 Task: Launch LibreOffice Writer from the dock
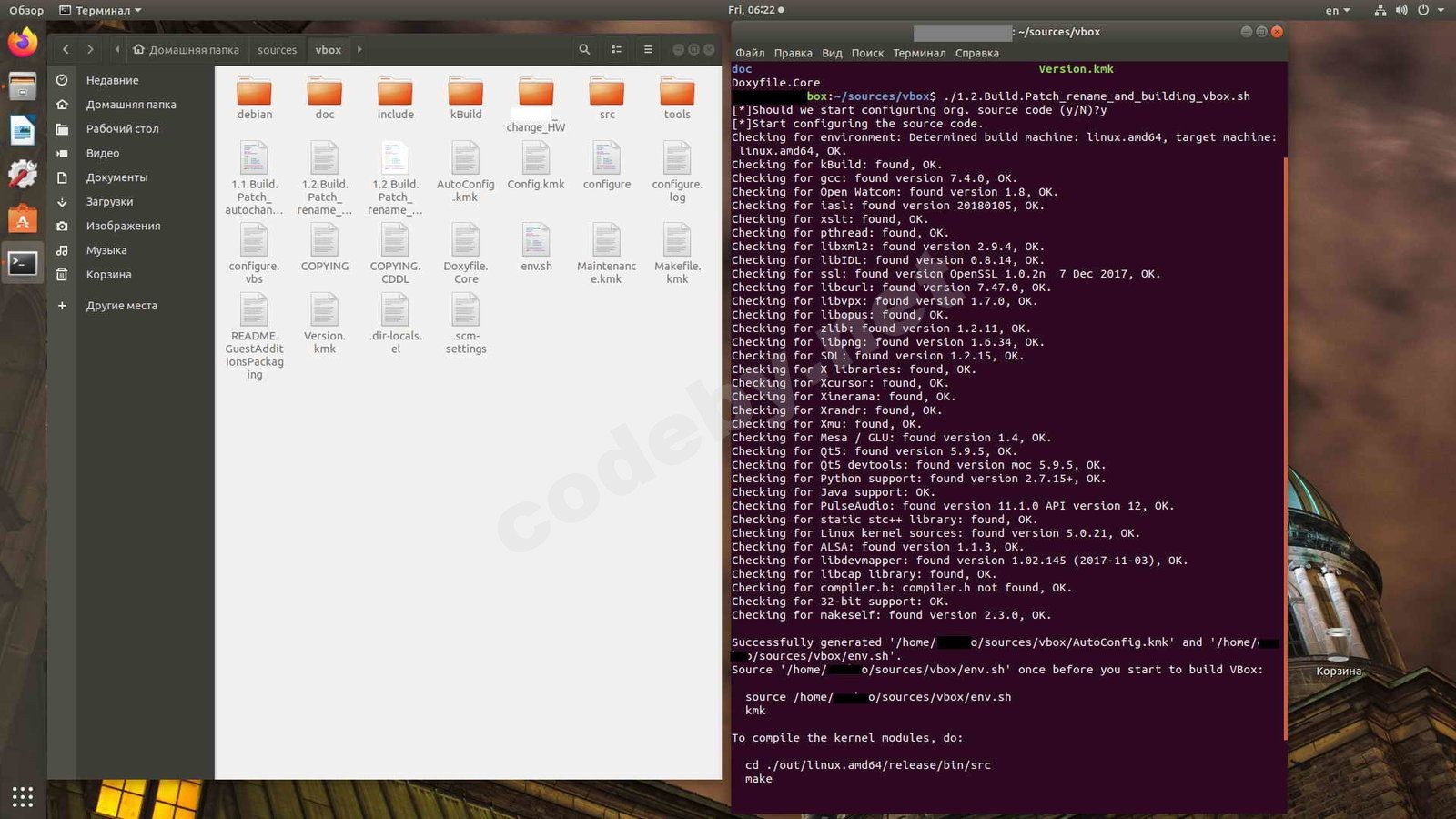22,130
